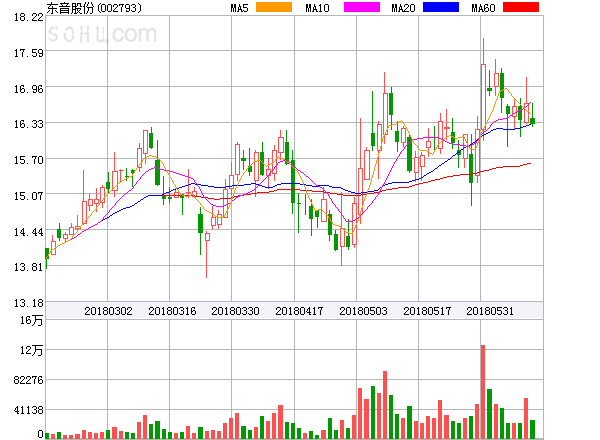Select the 20180503 date marker

tap(363, 311)
